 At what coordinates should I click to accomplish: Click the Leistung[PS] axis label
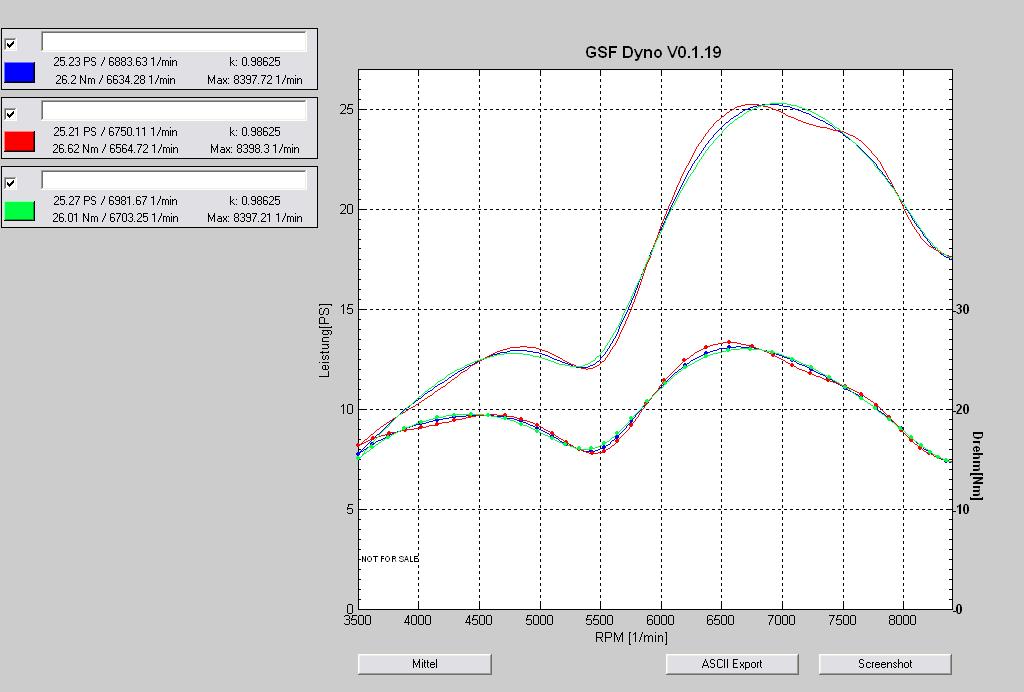(324, 340)
